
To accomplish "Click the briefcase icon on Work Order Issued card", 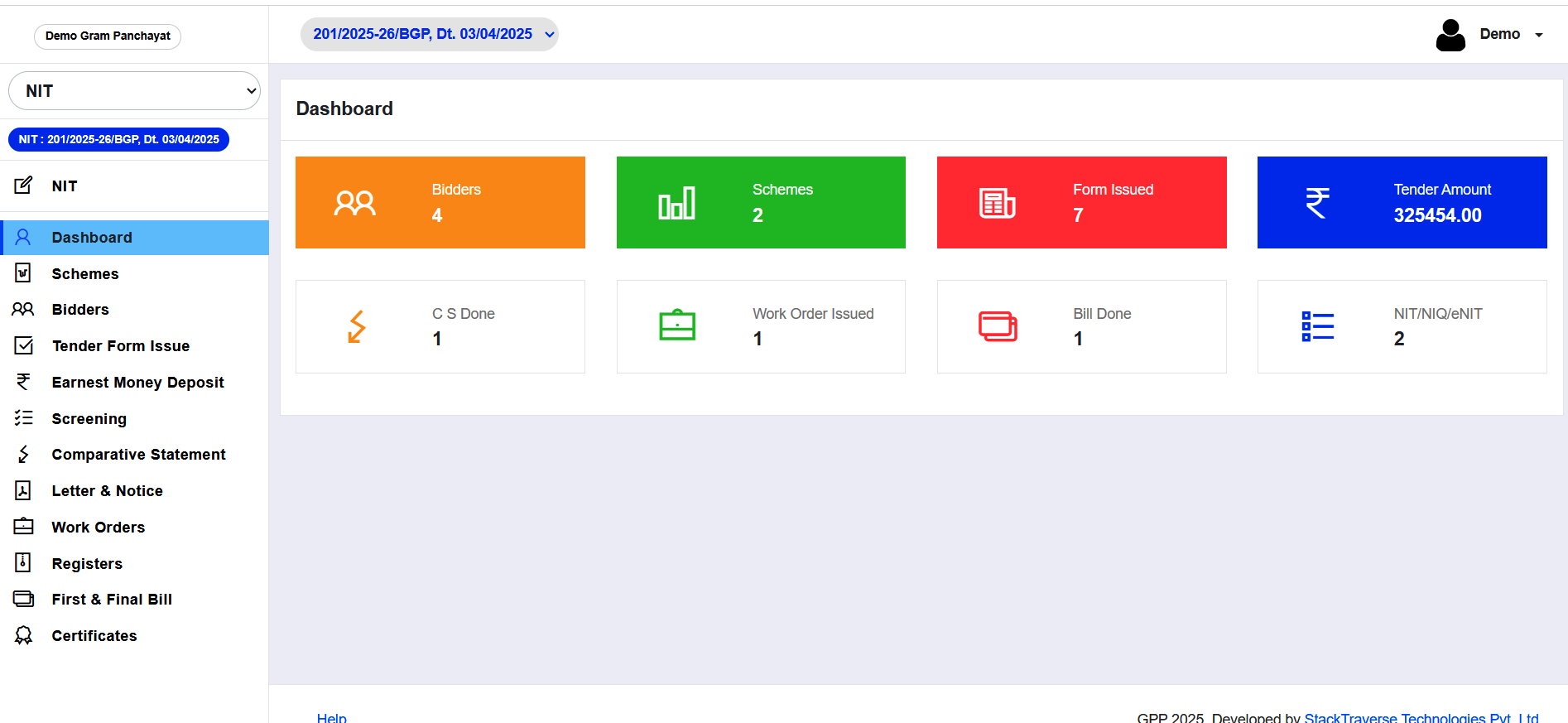I will pyautogui.click(x=676, y=325).
